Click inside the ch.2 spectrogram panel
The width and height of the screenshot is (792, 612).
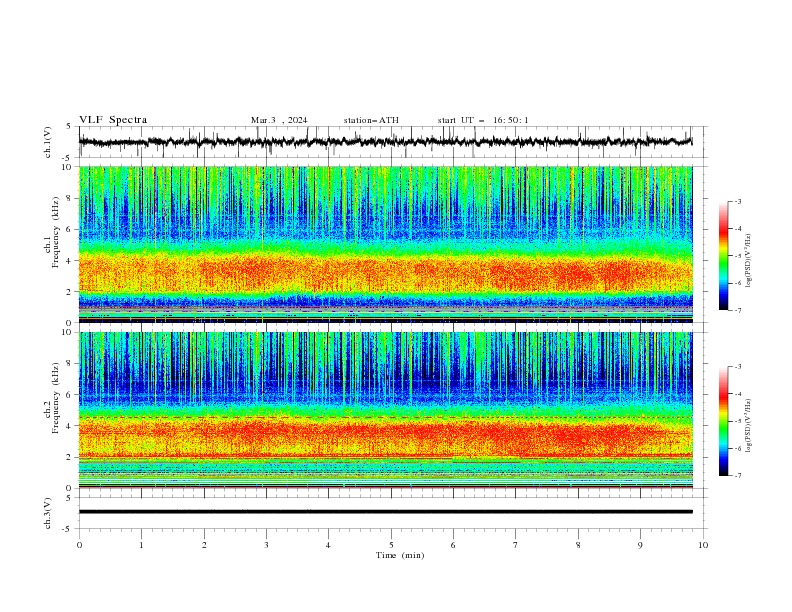(x=385, y=410)
